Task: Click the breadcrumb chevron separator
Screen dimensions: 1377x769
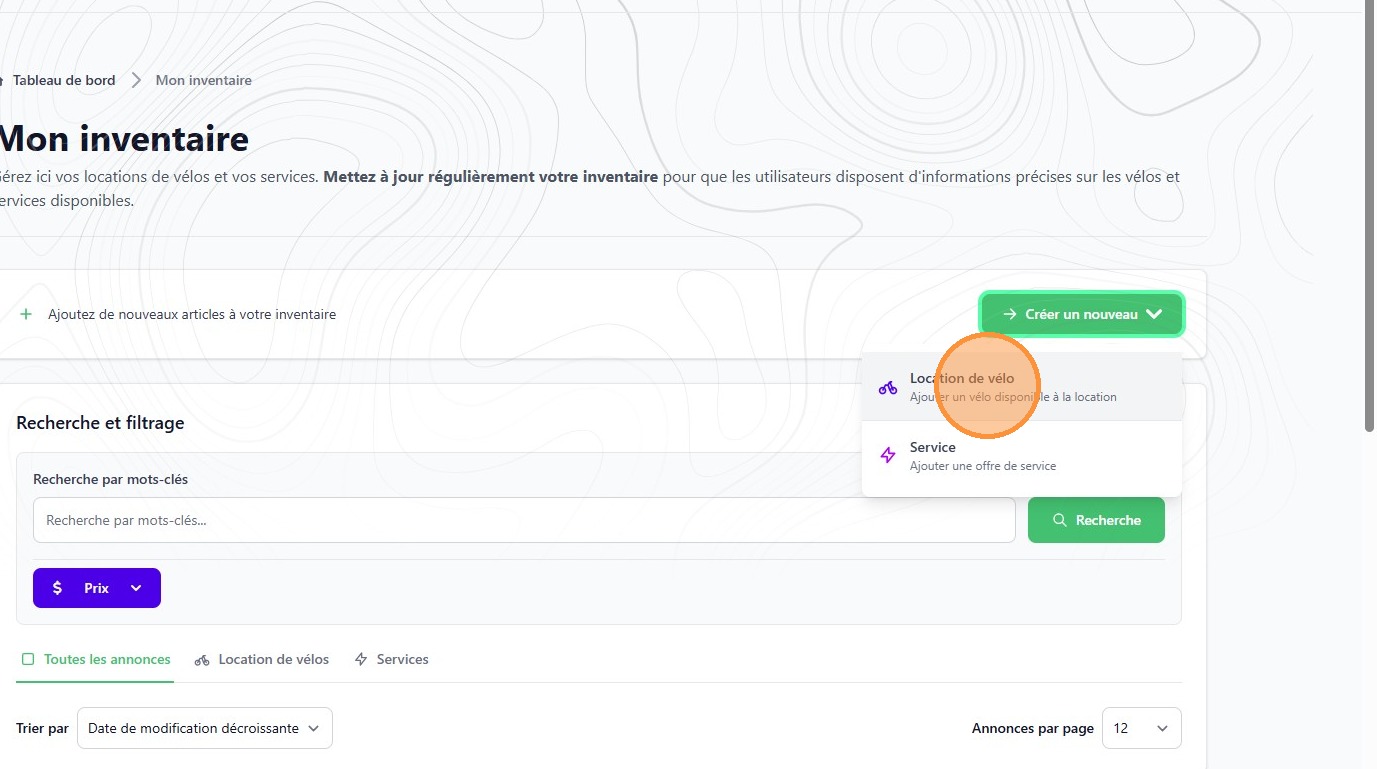Action: pyautogui.click(x=136, y=80)
